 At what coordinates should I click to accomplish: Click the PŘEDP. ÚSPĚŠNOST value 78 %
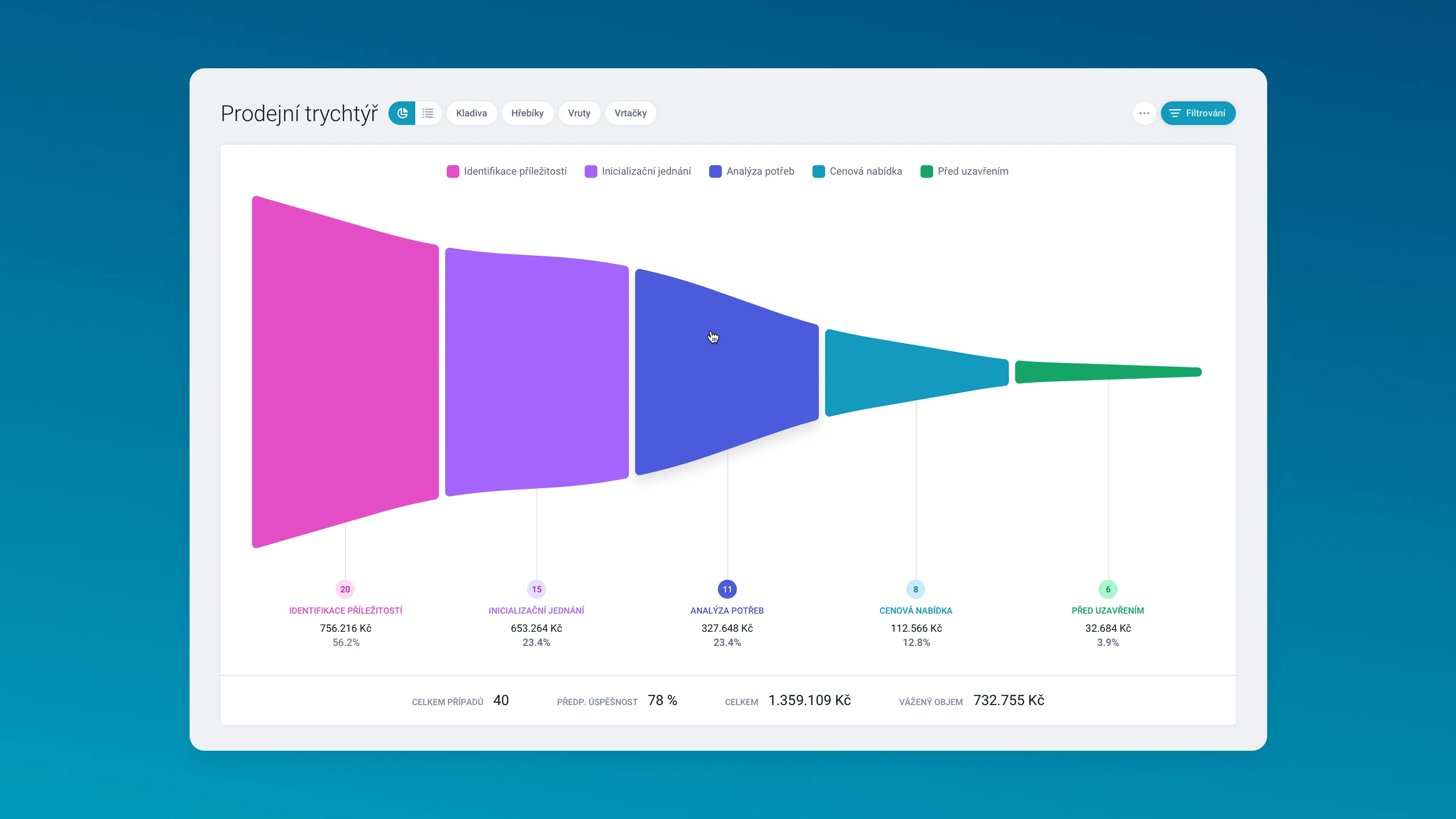pos(662,700)
